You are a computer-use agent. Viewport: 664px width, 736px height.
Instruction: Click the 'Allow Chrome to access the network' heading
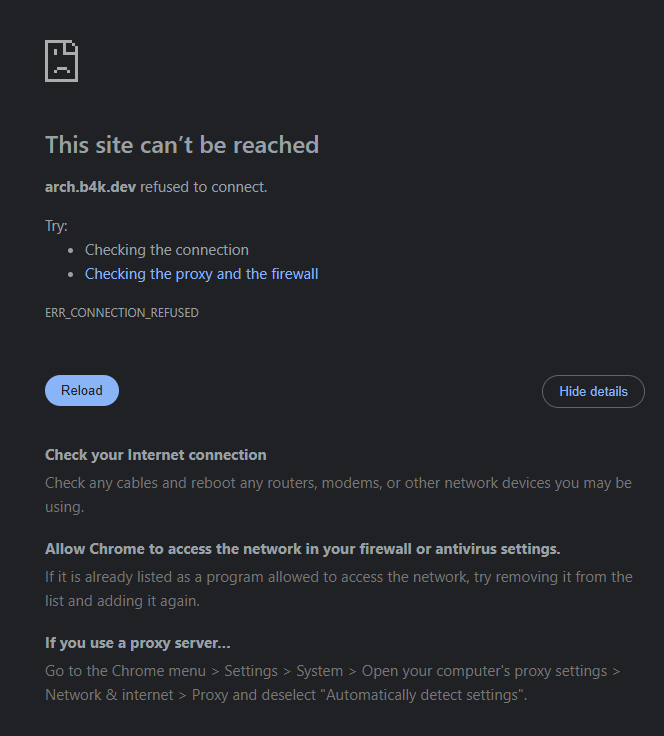coord(303,549)
